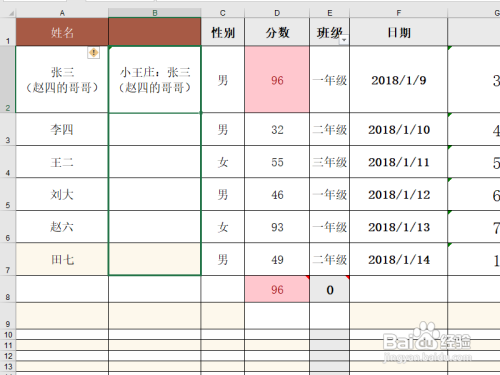Click the pink 96 cell in row 8
This screenshot has height=375, width=500.
tap(277, 289)
